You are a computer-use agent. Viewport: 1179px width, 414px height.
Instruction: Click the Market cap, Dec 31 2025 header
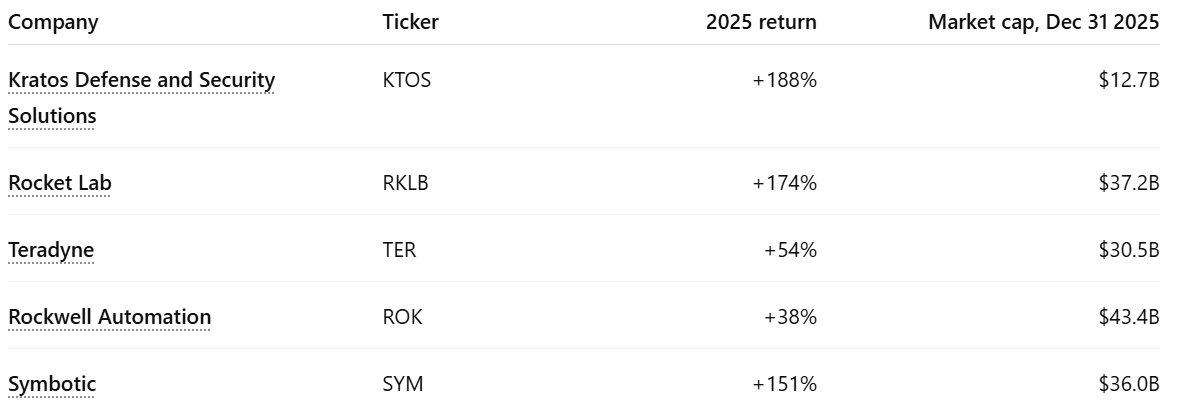1043,22
